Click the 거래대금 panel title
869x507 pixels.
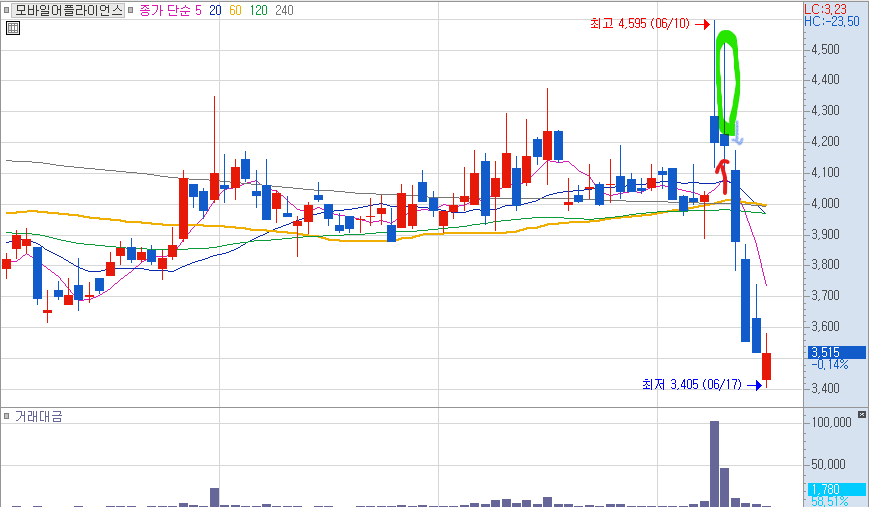(x=38, y=416)
